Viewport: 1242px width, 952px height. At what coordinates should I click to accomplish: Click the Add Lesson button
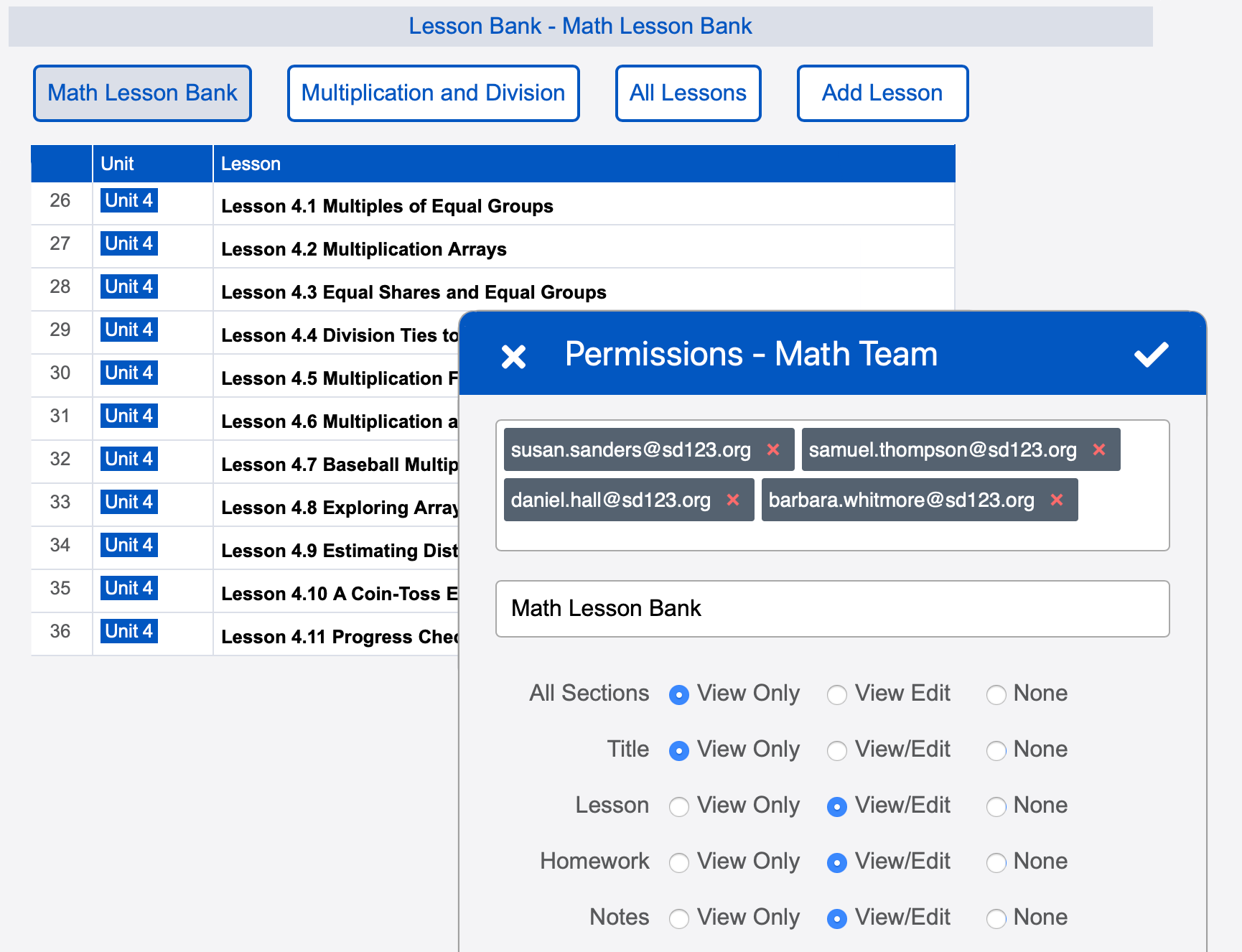[x=882, y=93]
